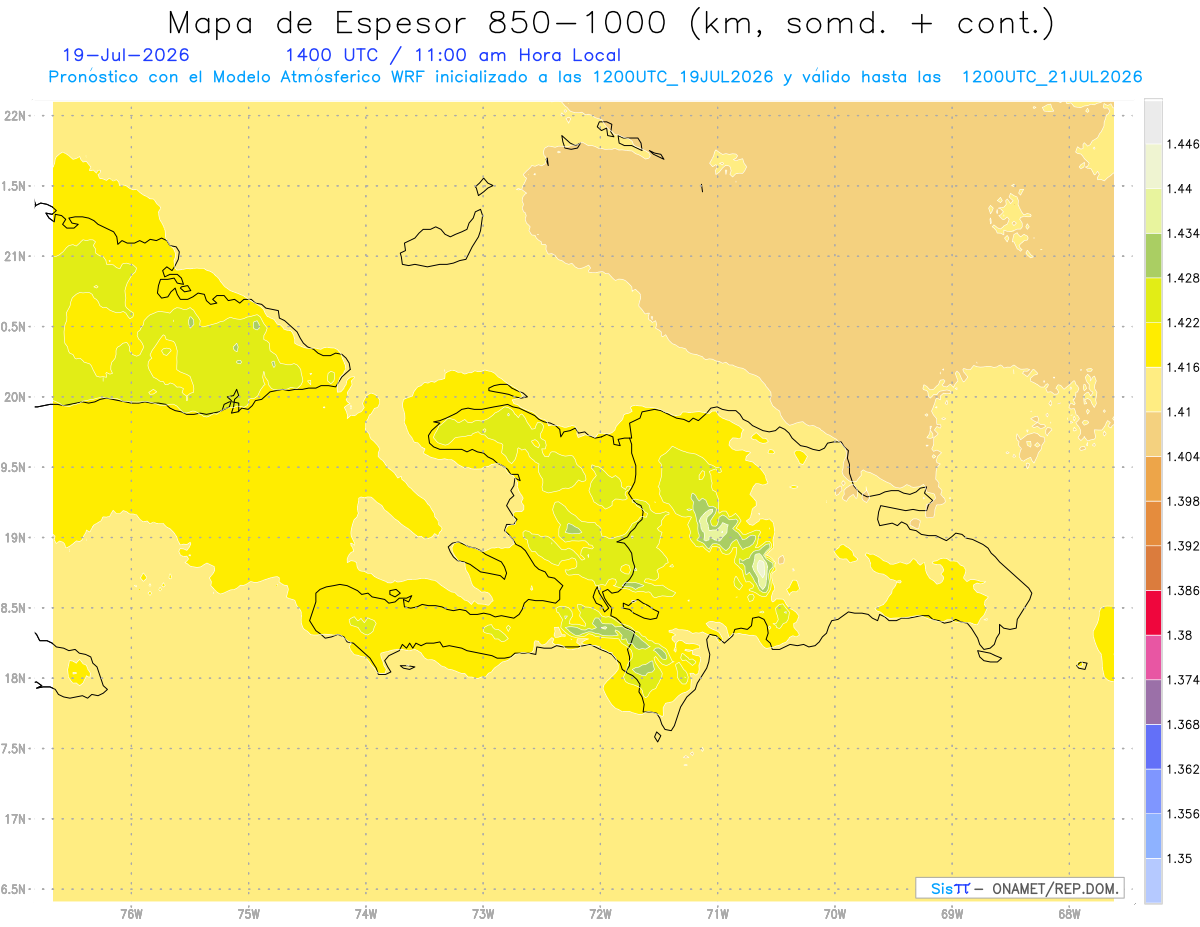This screenshot has height=927, width=1200.
Task: Select the initialization stamp '1200UTC_19JUL2026'
Action: point(683,77)
